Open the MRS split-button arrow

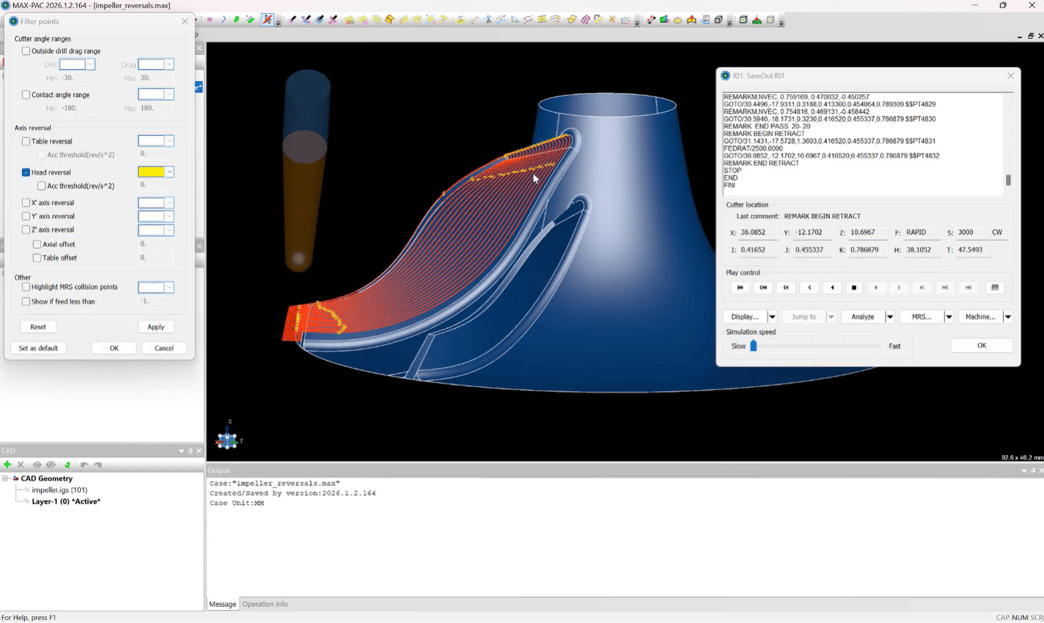[949, 317]
